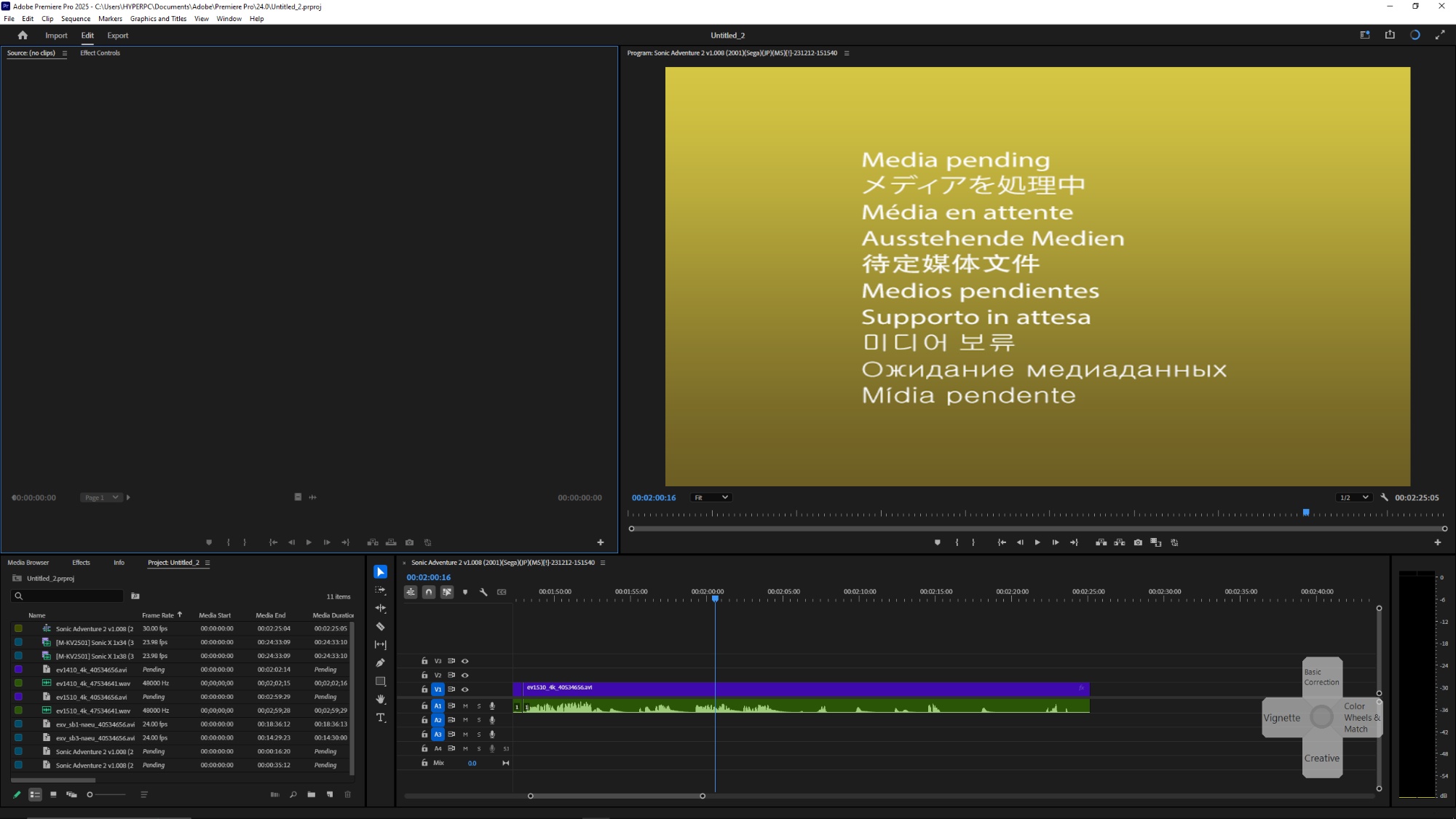Select the Type tool
Screen dimensions: 1456x819
pos(380,718)
